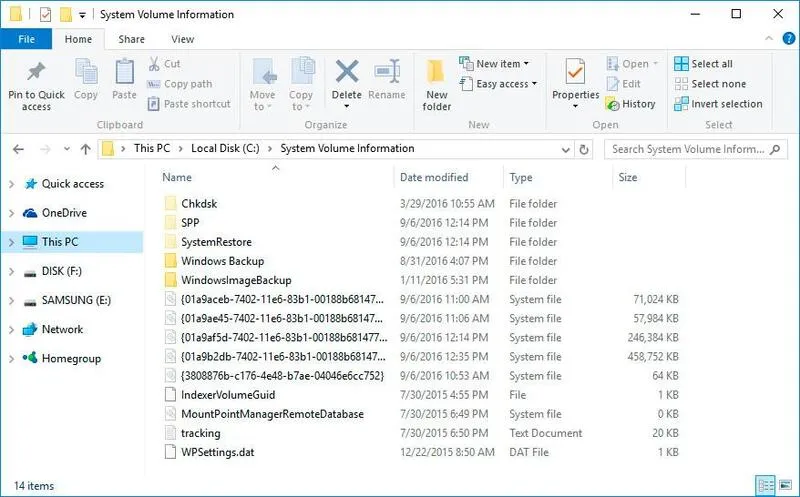Switch to details view layout

click(767, 484)
